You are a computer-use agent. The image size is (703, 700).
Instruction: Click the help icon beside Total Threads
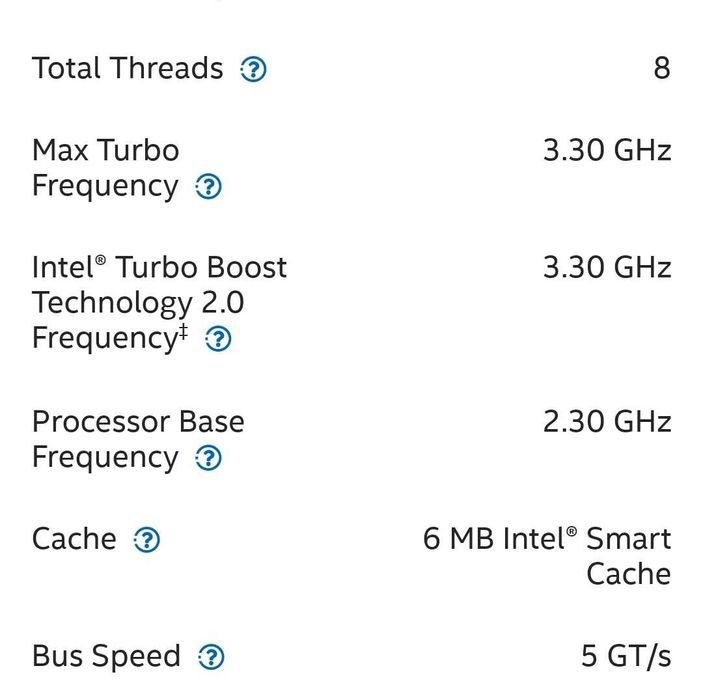(254, 70)
